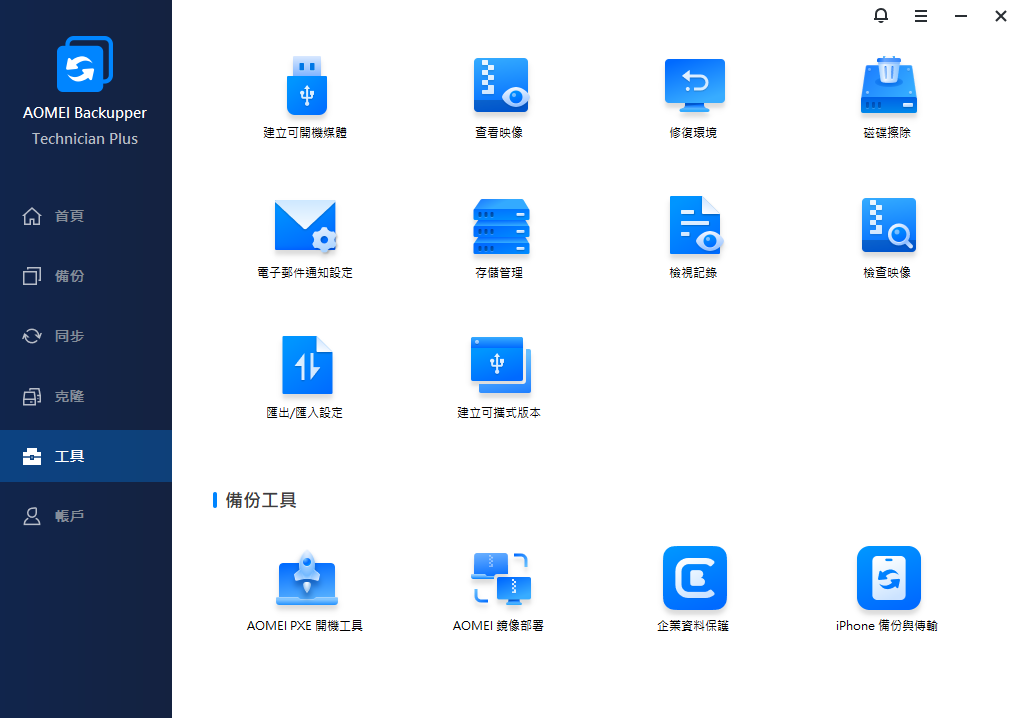Open 企業資料保護 enterprise data protection
This screenshot has height=718, width=1014.
tap(693, 591)
